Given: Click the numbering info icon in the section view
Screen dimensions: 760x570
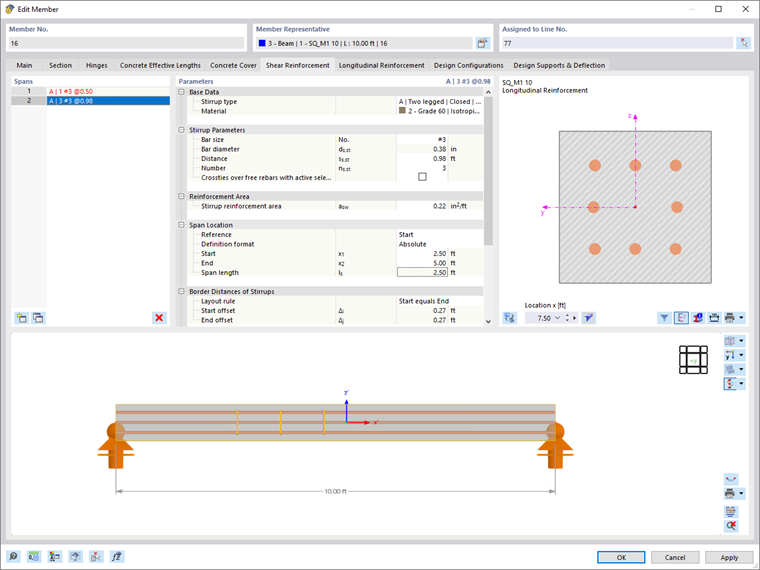Looking at the screenshot, I should pos(697,318).
